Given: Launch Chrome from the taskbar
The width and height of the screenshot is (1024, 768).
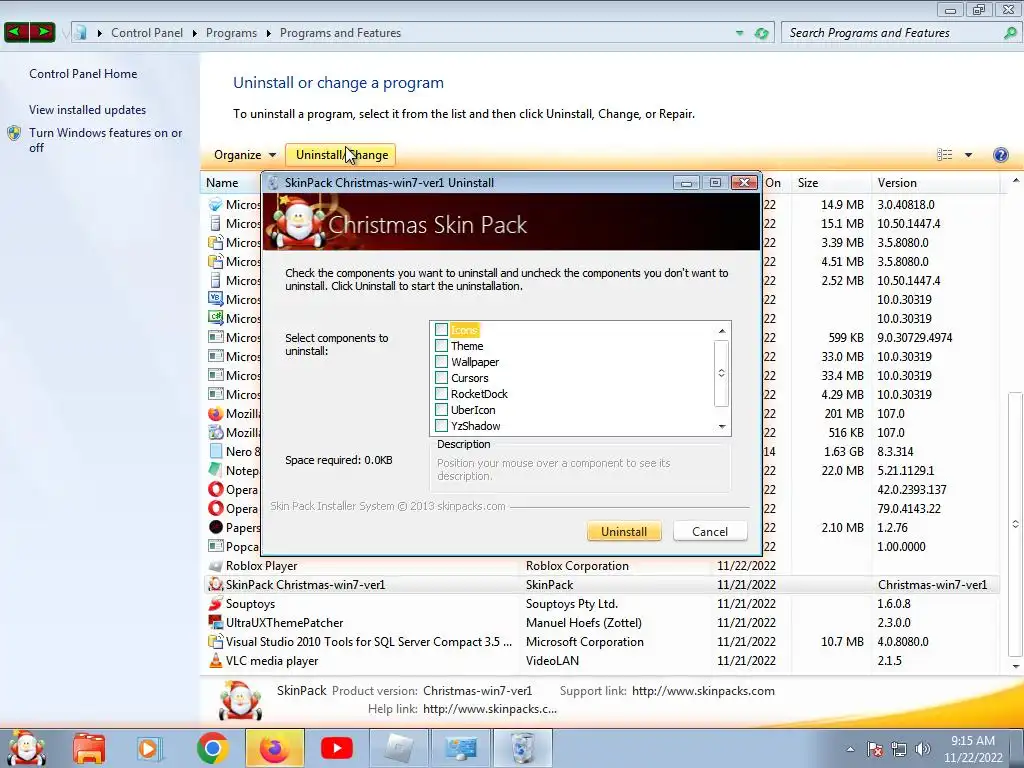Looking at the screenshot, I should click(212, 748).
